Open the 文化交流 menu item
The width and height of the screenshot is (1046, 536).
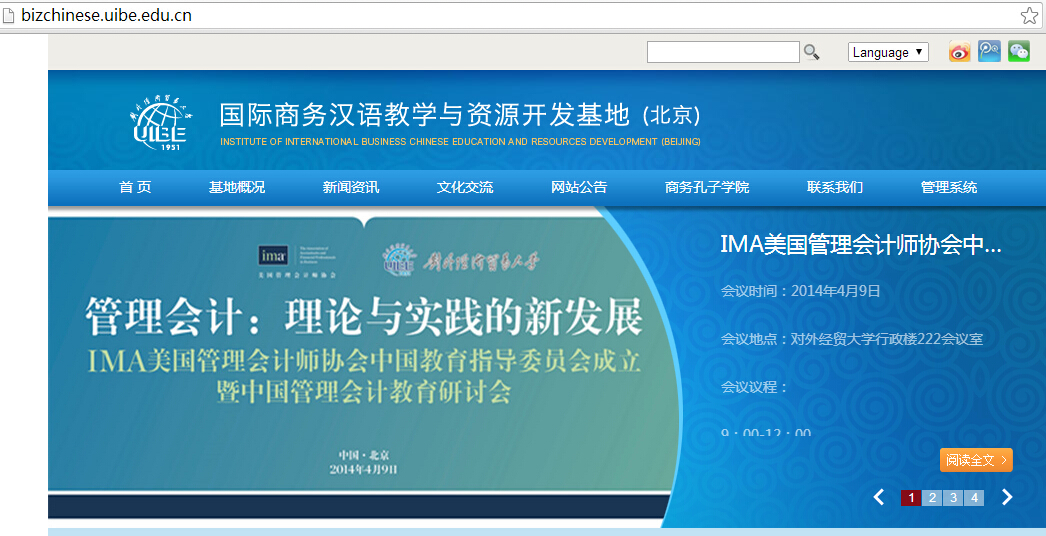click(x=465, y=188)
